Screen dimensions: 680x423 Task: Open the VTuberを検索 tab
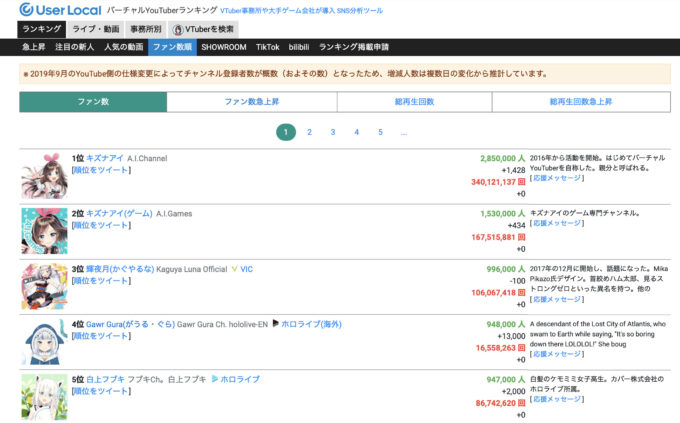coord(203,29)
